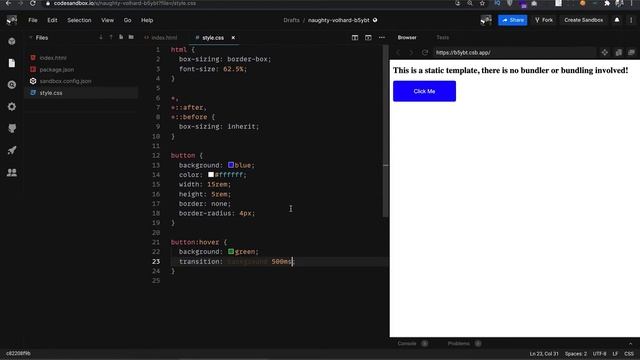
Task: Click the Drafts breadcrumb link
Action: pyautogui.click(x=291, y=20)
